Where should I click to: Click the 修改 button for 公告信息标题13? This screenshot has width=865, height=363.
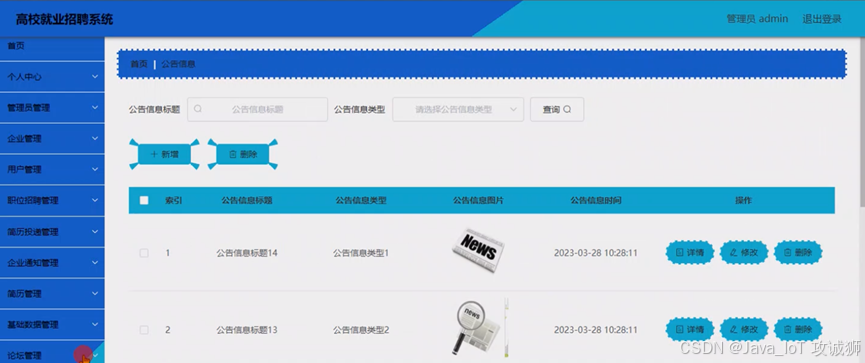point(744,329)
